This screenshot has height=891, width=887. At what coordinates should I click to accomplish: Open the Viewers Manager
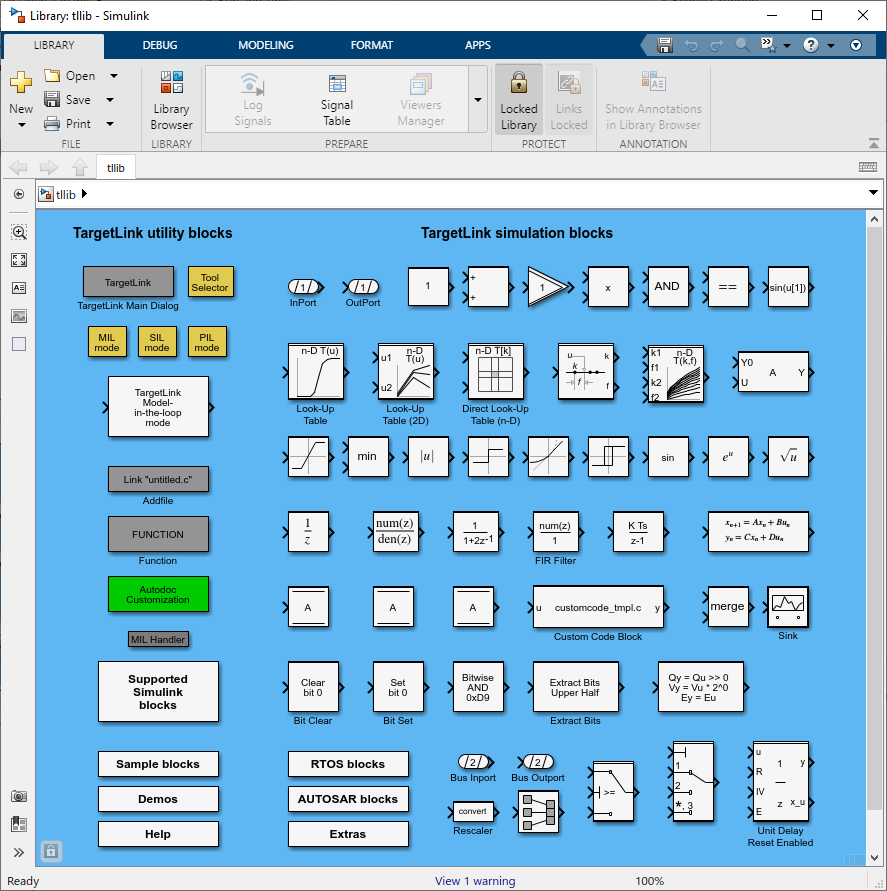(419, 98)
